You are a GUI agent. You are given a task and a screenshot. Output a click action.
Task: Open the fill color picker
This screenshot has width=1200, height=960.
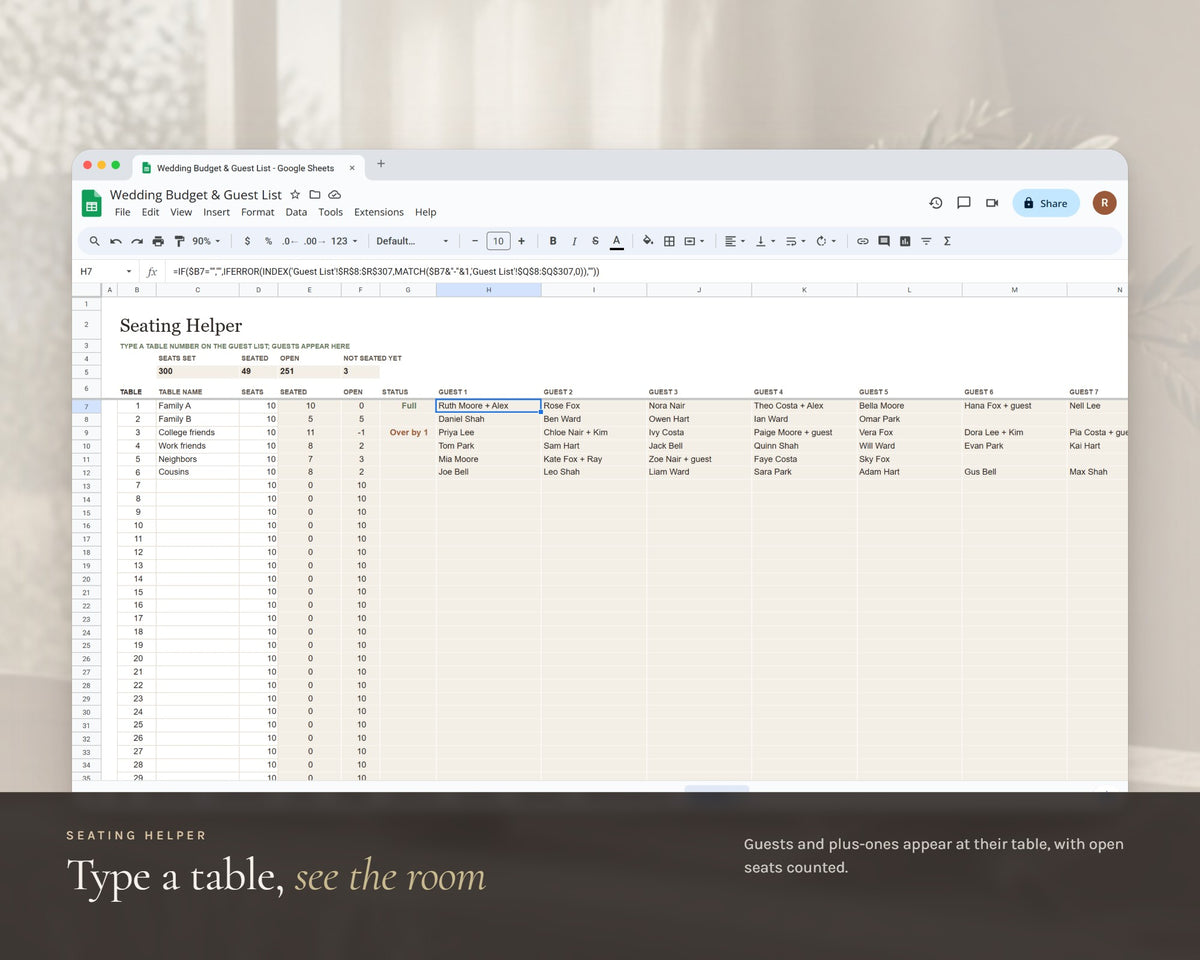coord(648,241)
